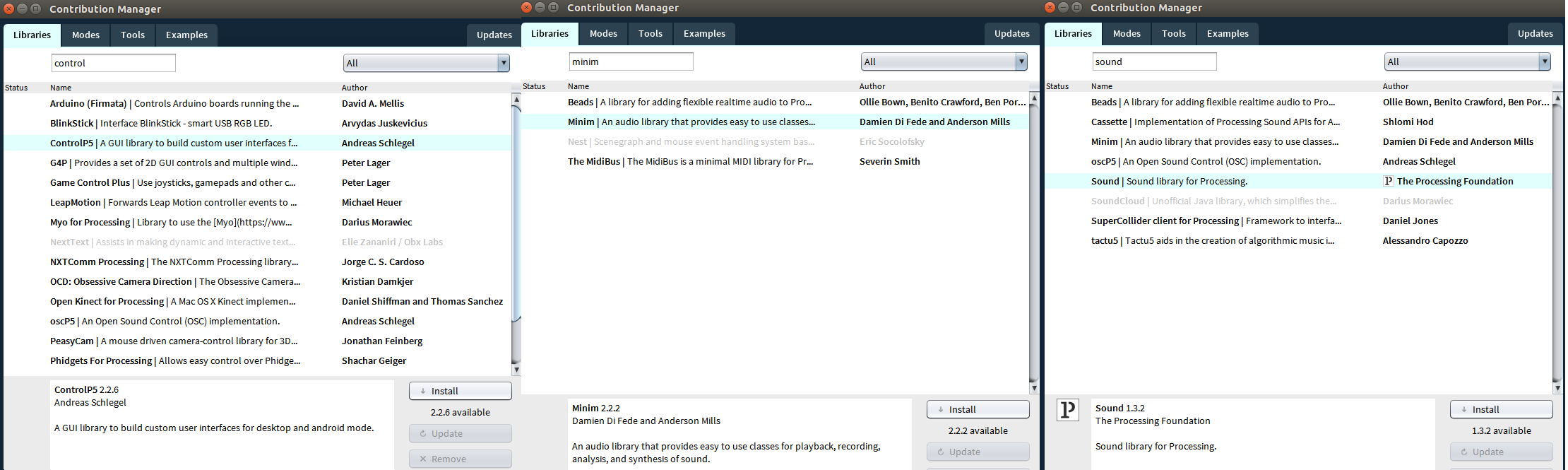This screenshot has height=470, width=1568.
Task: Click the Remove button in the control window
Action: (x=461, y=459)
